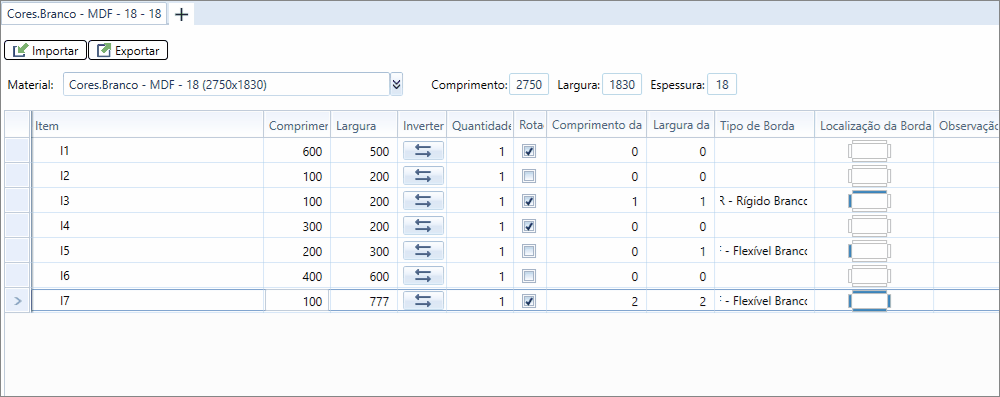Open Tipo de Borda for I3 Rígido Branco

pyautogui.click(x=764, y=201)
